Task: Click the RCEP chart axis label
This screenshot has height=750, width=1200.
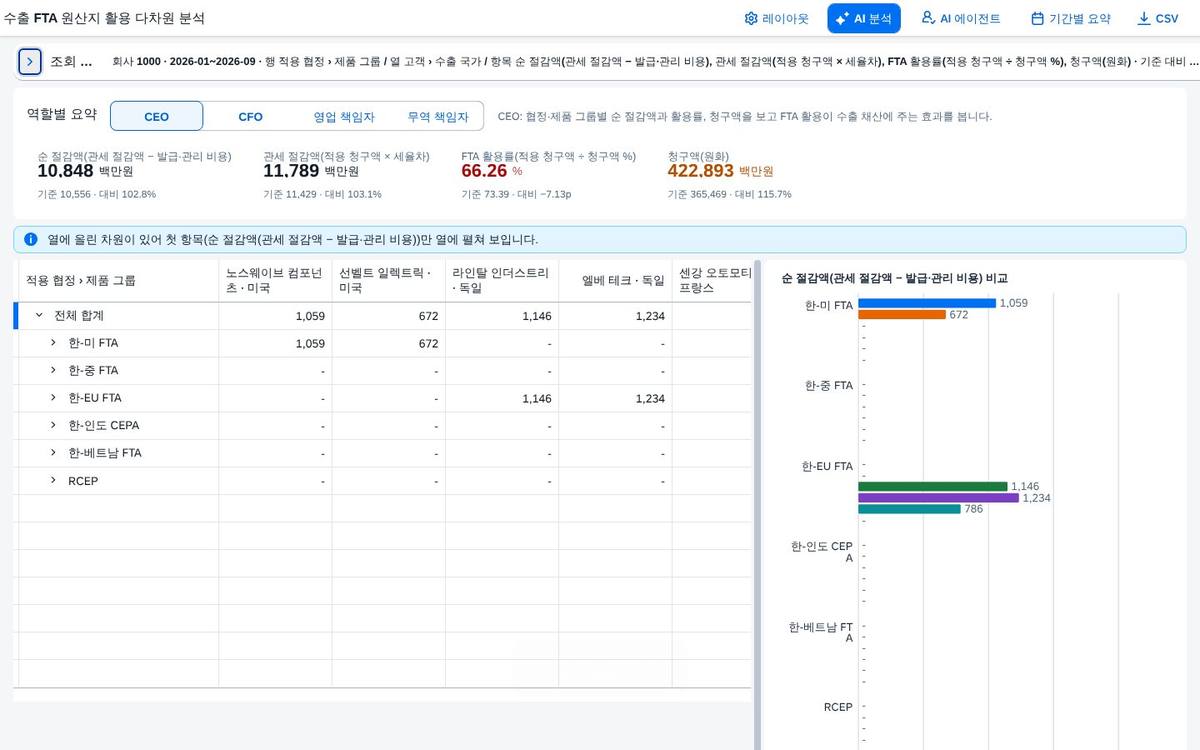Action: [x=838, y=707]
